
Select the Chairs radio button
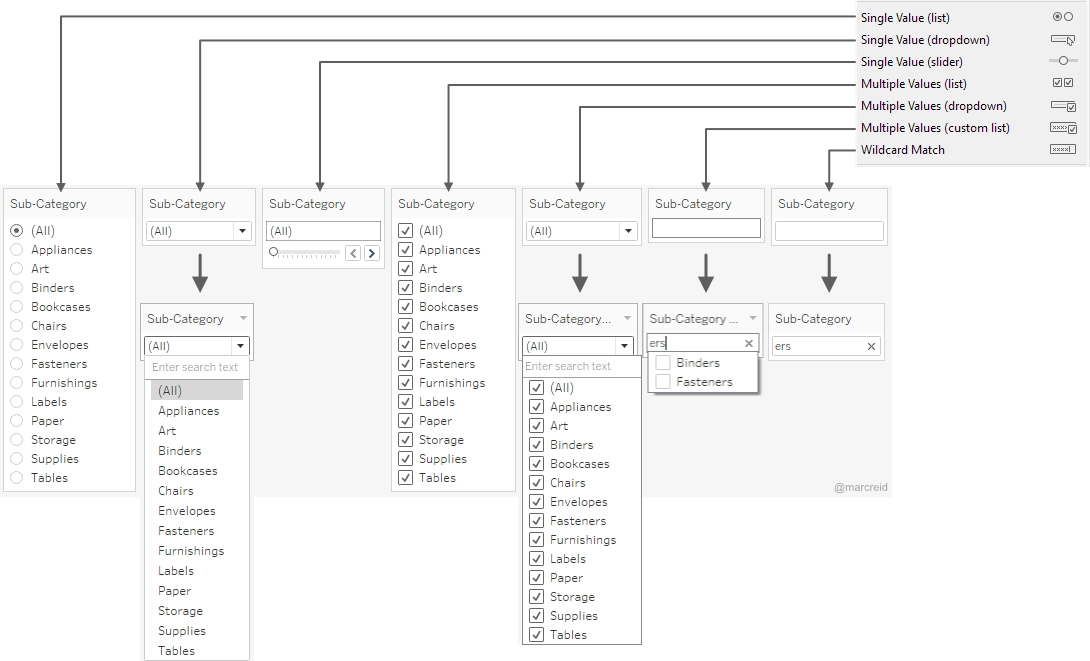[16, 326]
